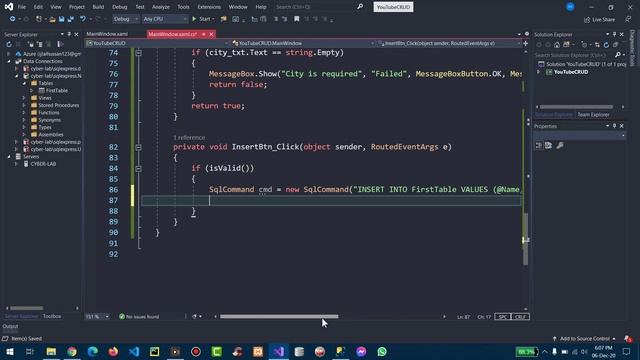
Task: Click the Solution Explorer refresh icon
Action: [x=606, y=44]
